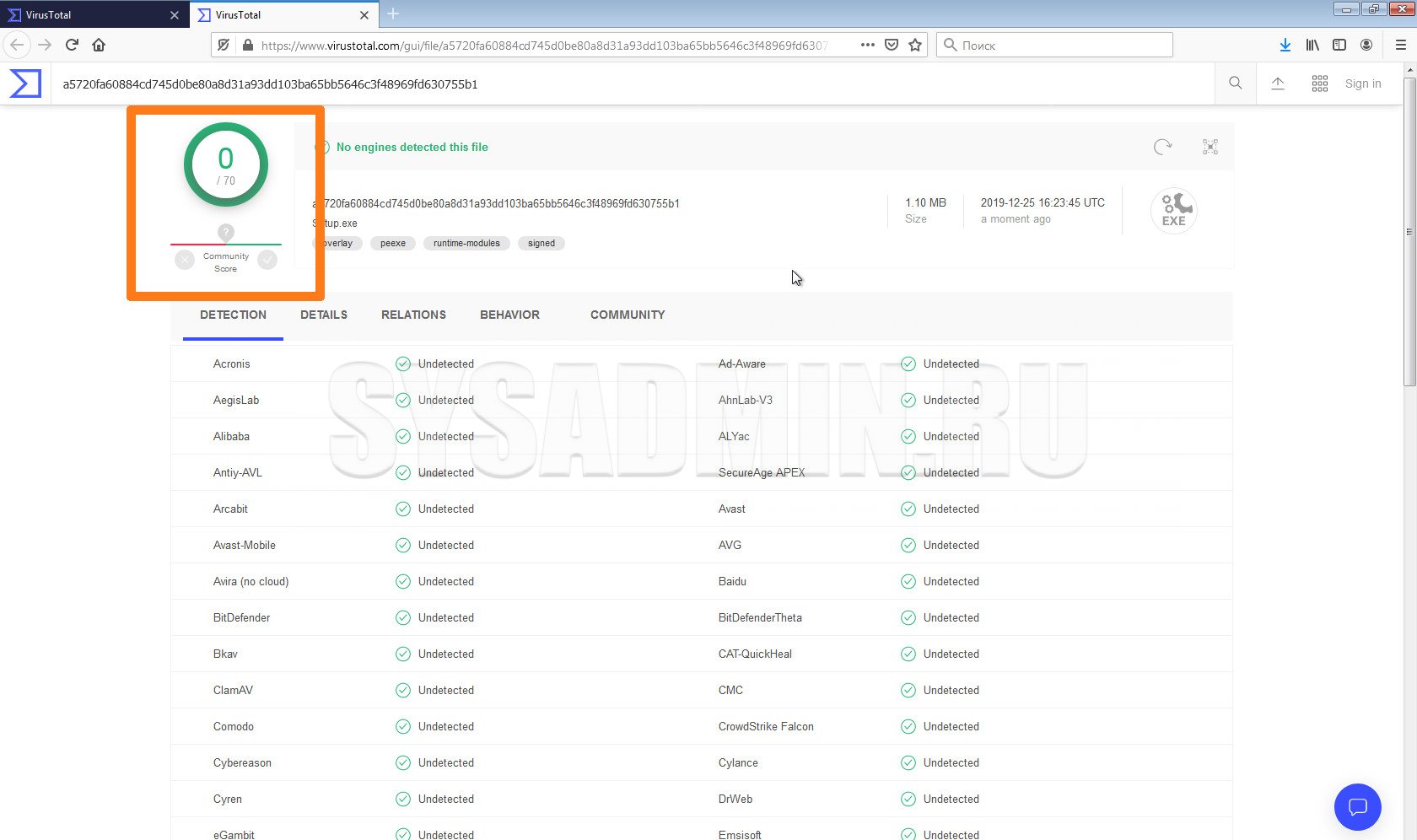Vote file as malicious with X button
Screen dimensions: 1417x840
click(185, 260)
